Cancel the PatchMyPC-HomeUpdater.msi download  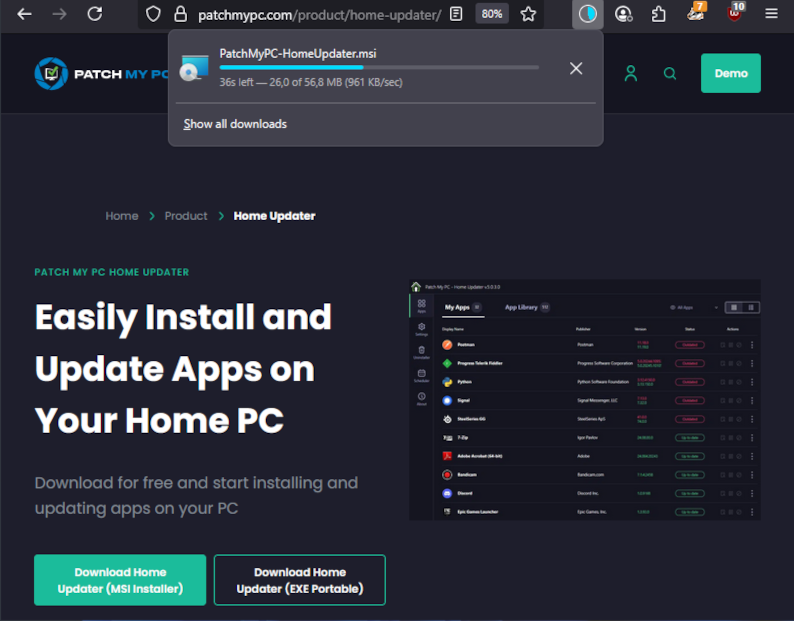[x=576, y=68]
